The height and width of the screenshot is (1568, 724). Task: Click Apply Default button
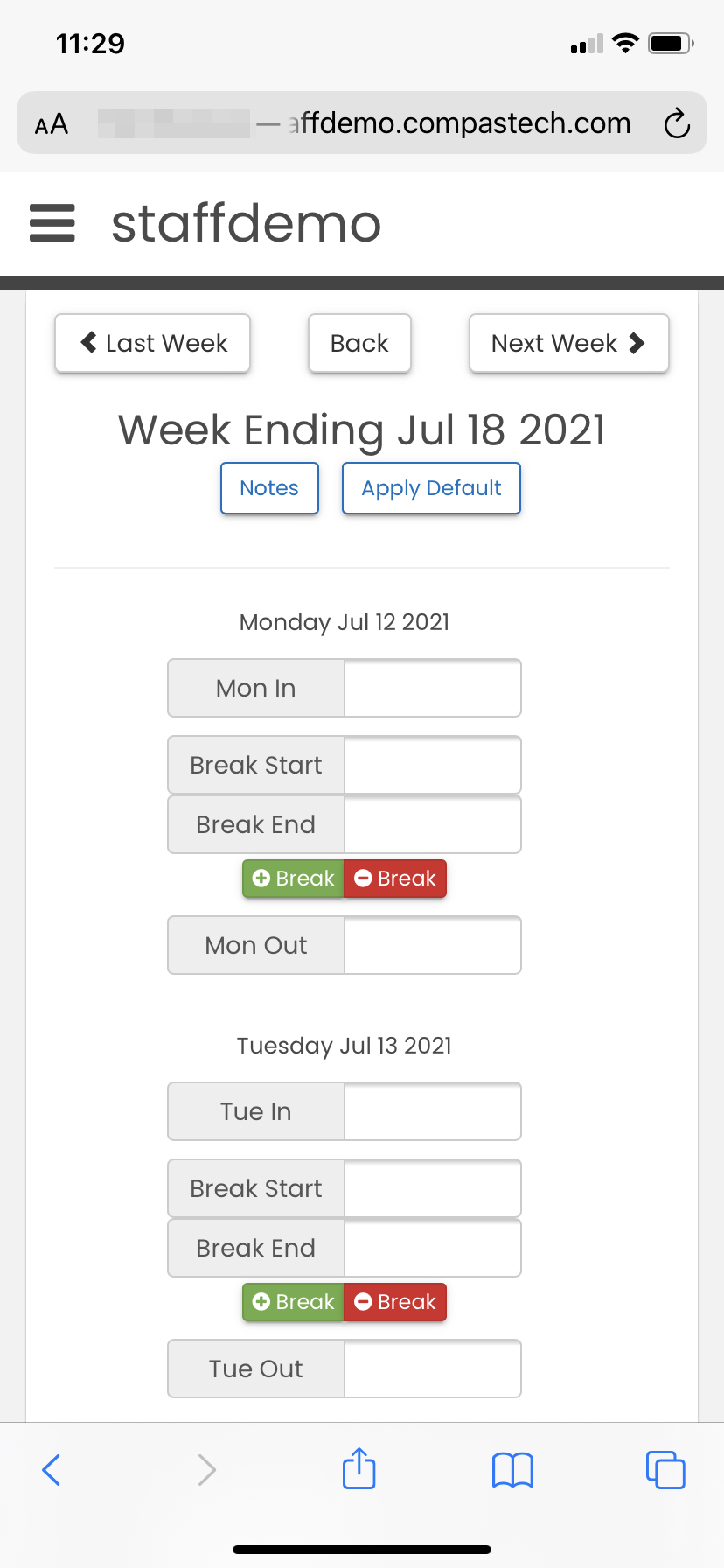pos(431,488)
